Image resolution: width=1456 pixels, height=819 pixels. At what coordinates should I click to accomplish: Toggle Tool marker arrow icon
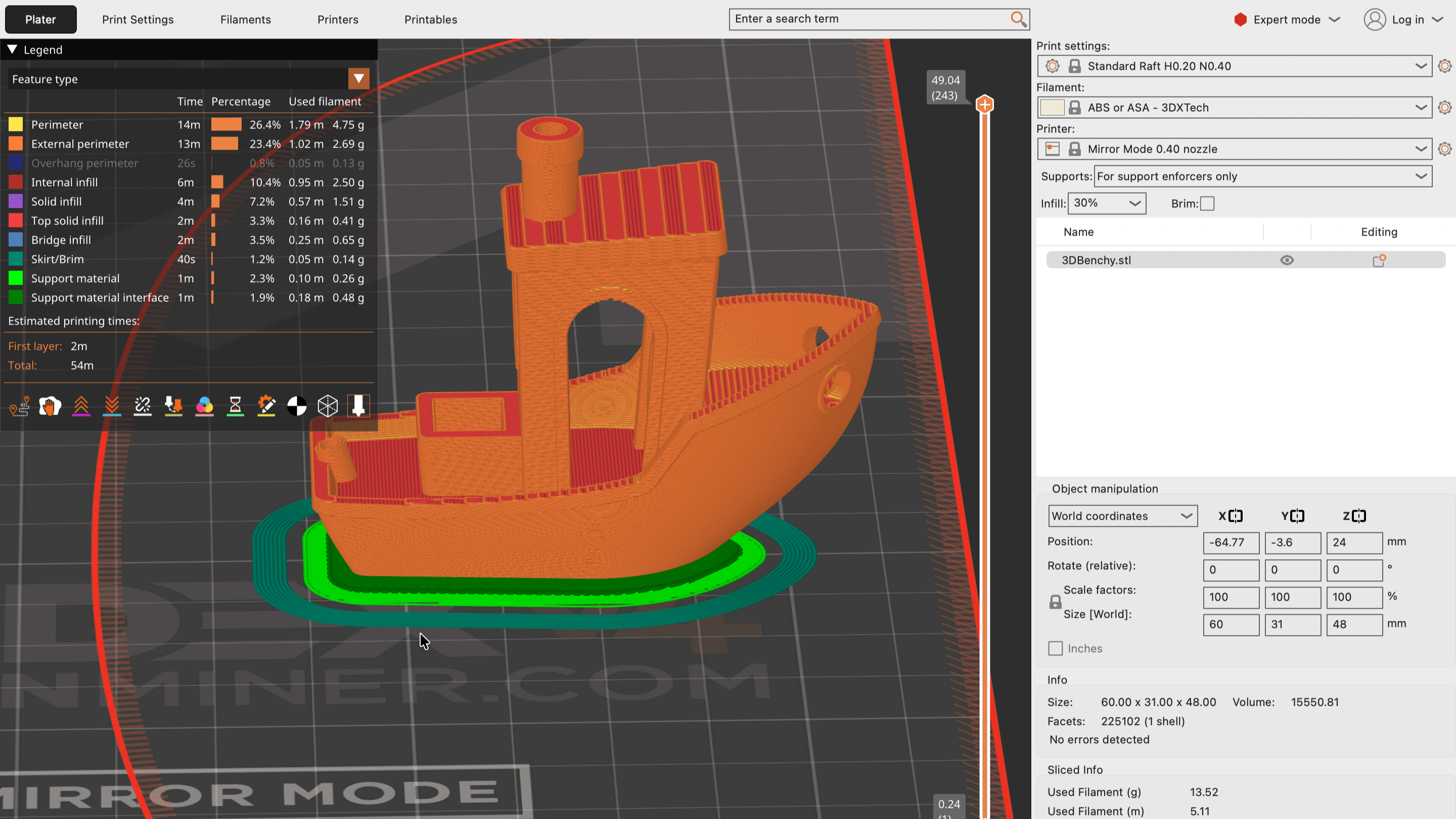click(358, 406)
